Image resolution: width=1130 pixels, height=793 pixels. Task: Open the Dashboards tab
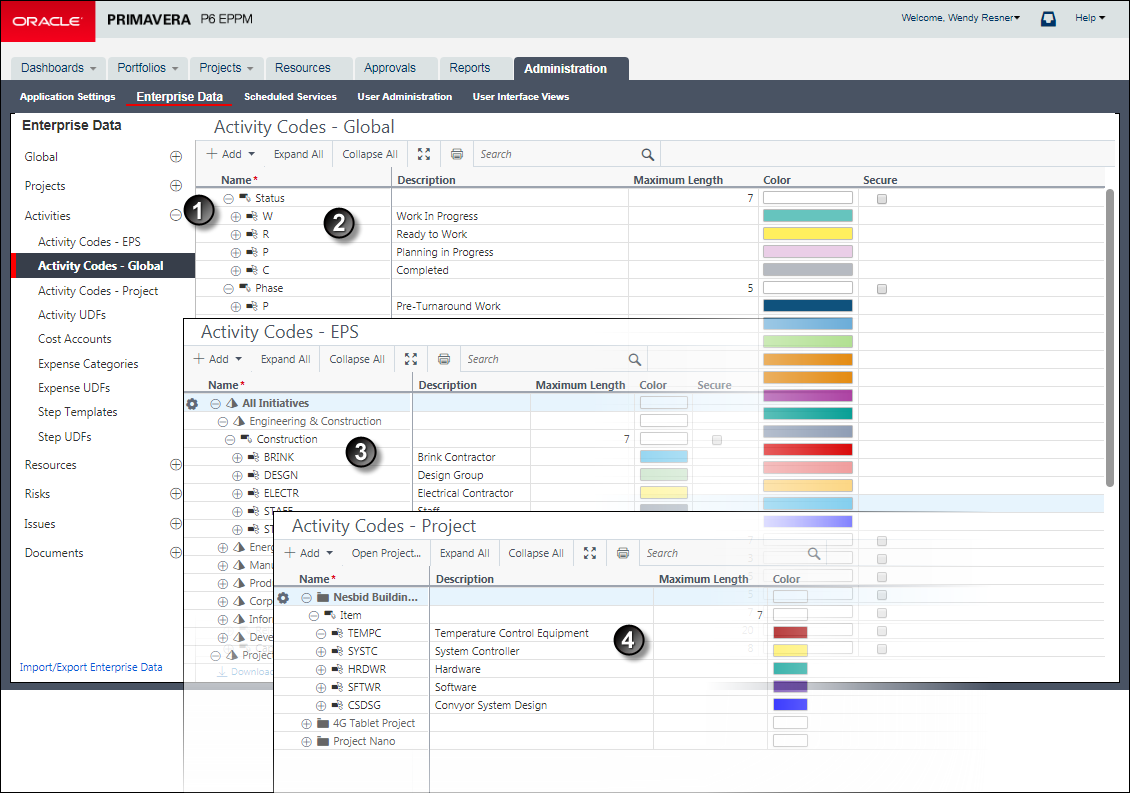pos(58,68)
